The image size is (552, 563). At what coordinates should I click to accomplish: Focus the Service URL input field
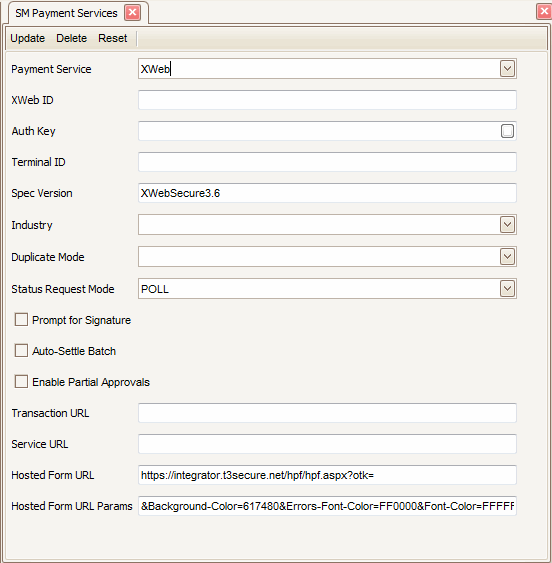coord(327,444)
